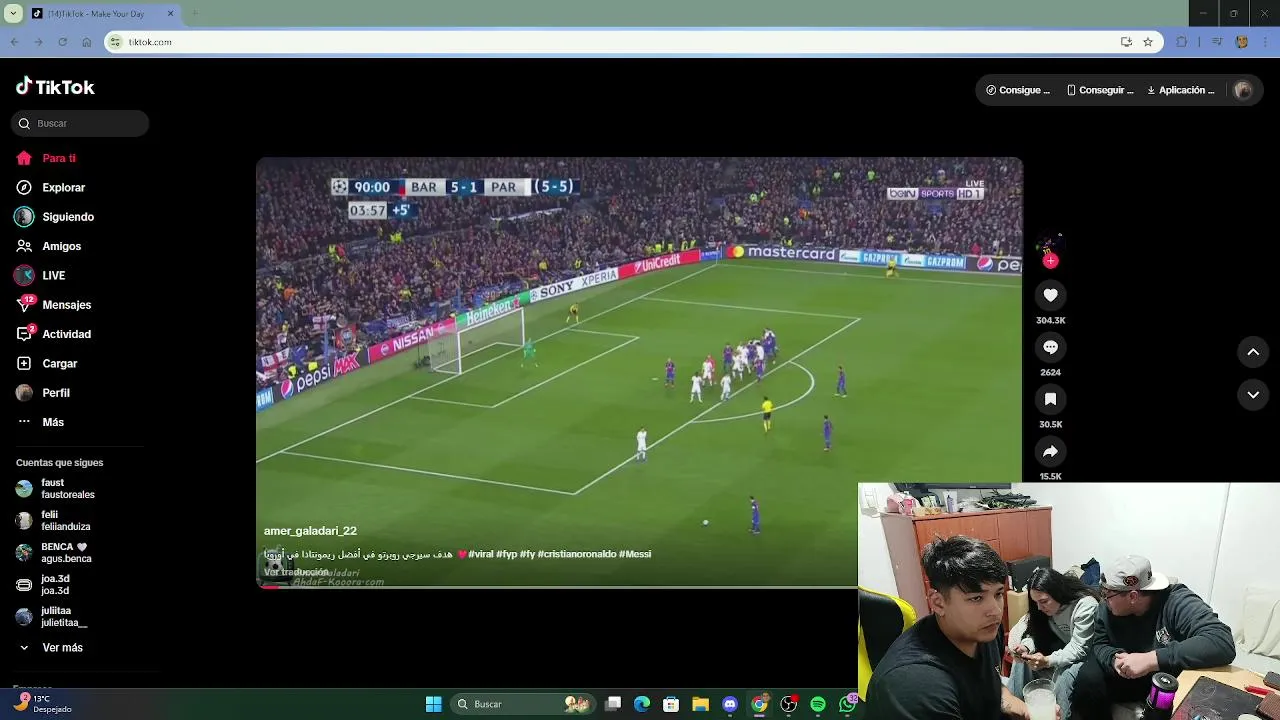This screenshot has height=720, width=1280.
Task: Click the Conseguir app button
Action: pos(1100,90)
